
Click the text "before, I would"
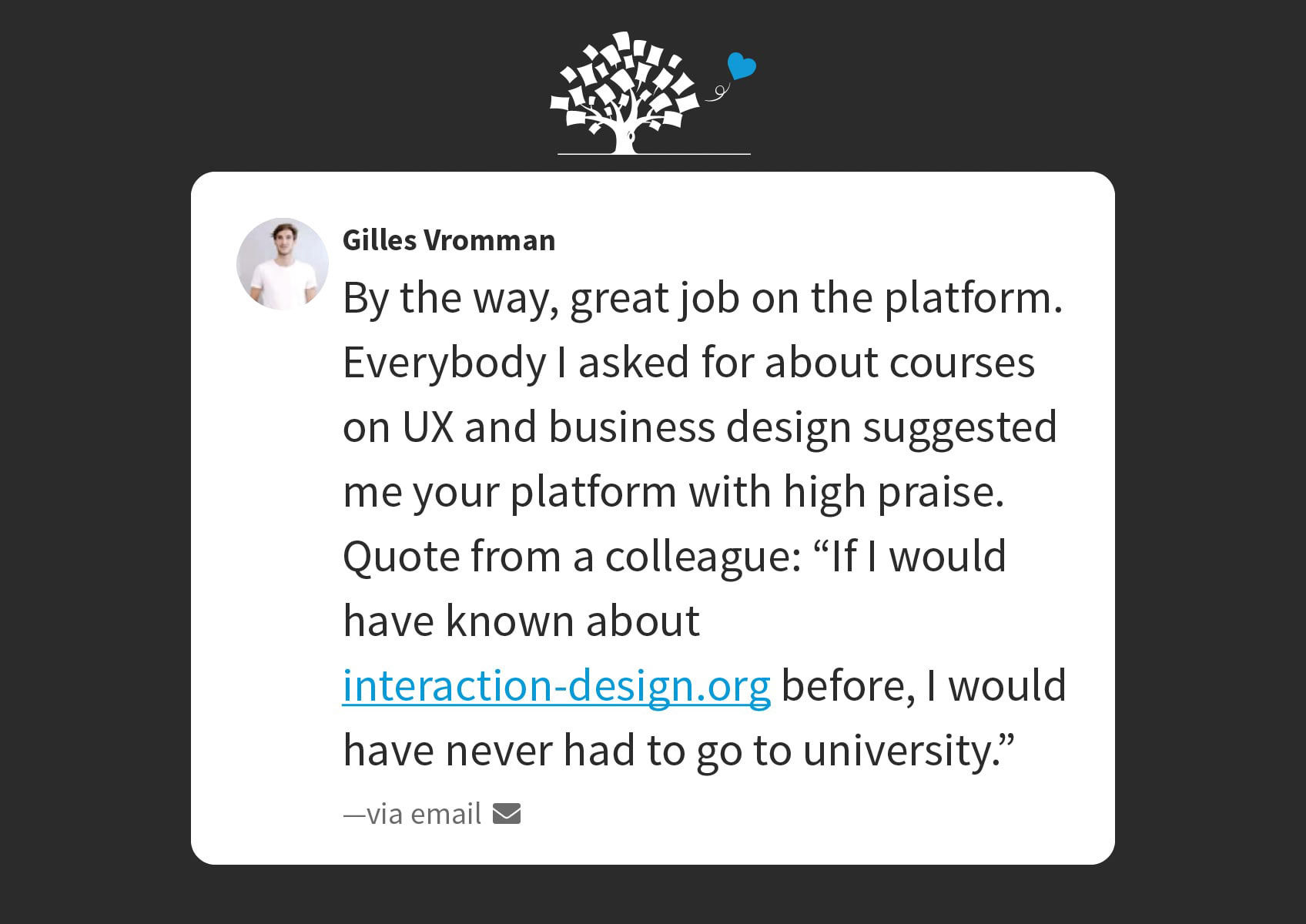tap(924, 685)
